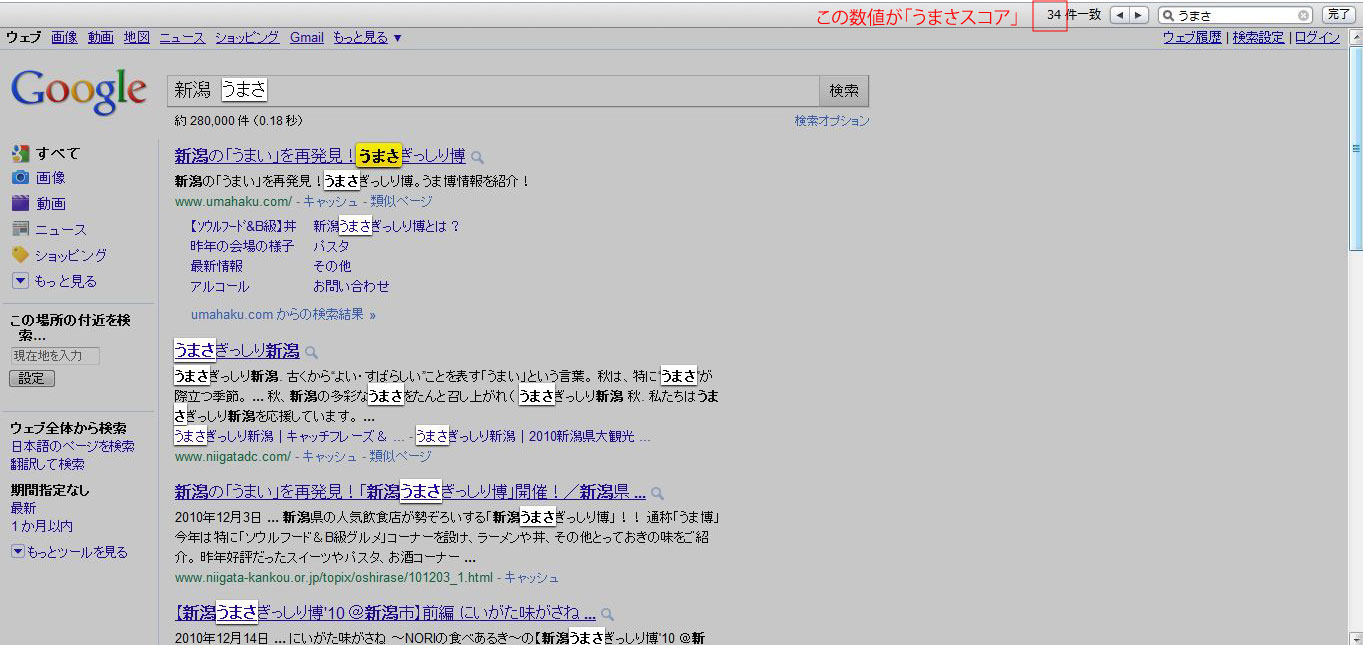1363x645 pixels.
Task: Click the Google logo
Action: click(x=79, y=93)
